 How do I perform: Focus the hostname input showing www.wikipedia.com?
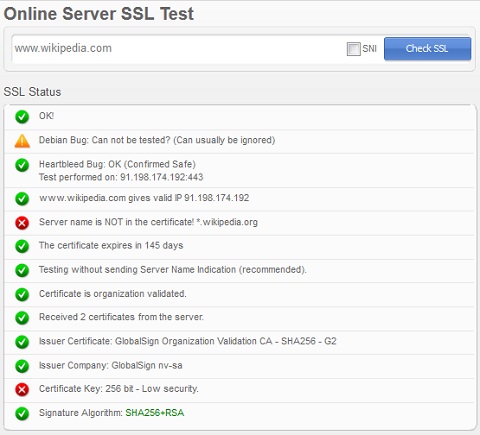178,49
